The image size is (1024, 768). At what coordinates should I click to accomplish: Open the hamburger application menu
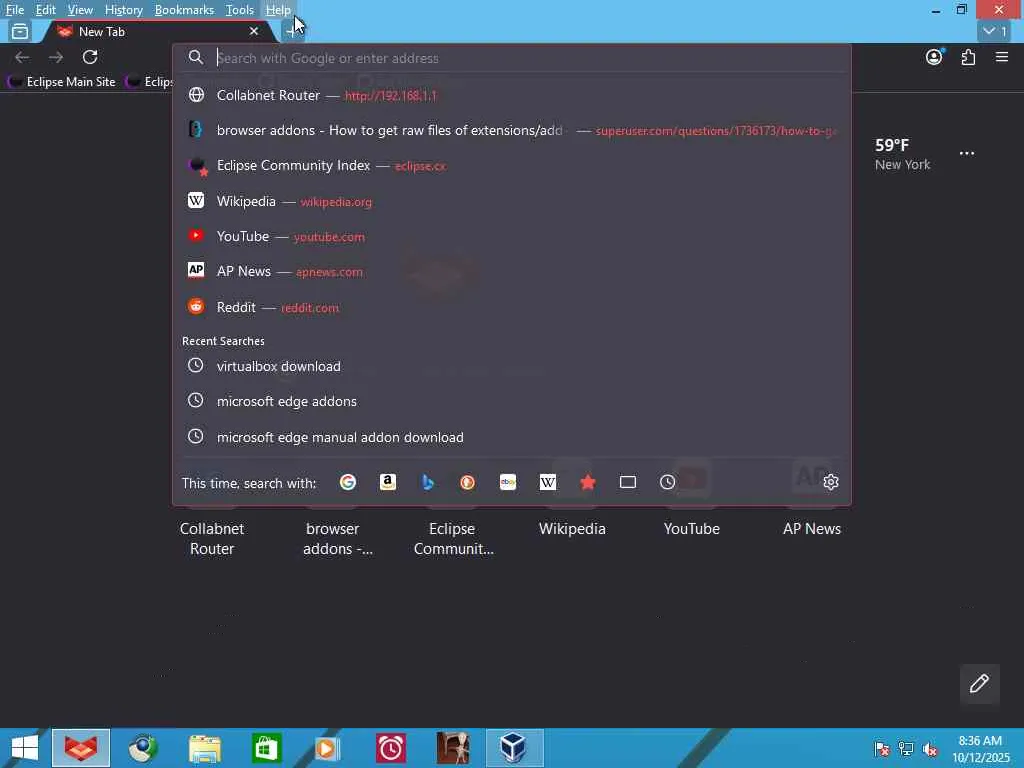click(1002, 57)
